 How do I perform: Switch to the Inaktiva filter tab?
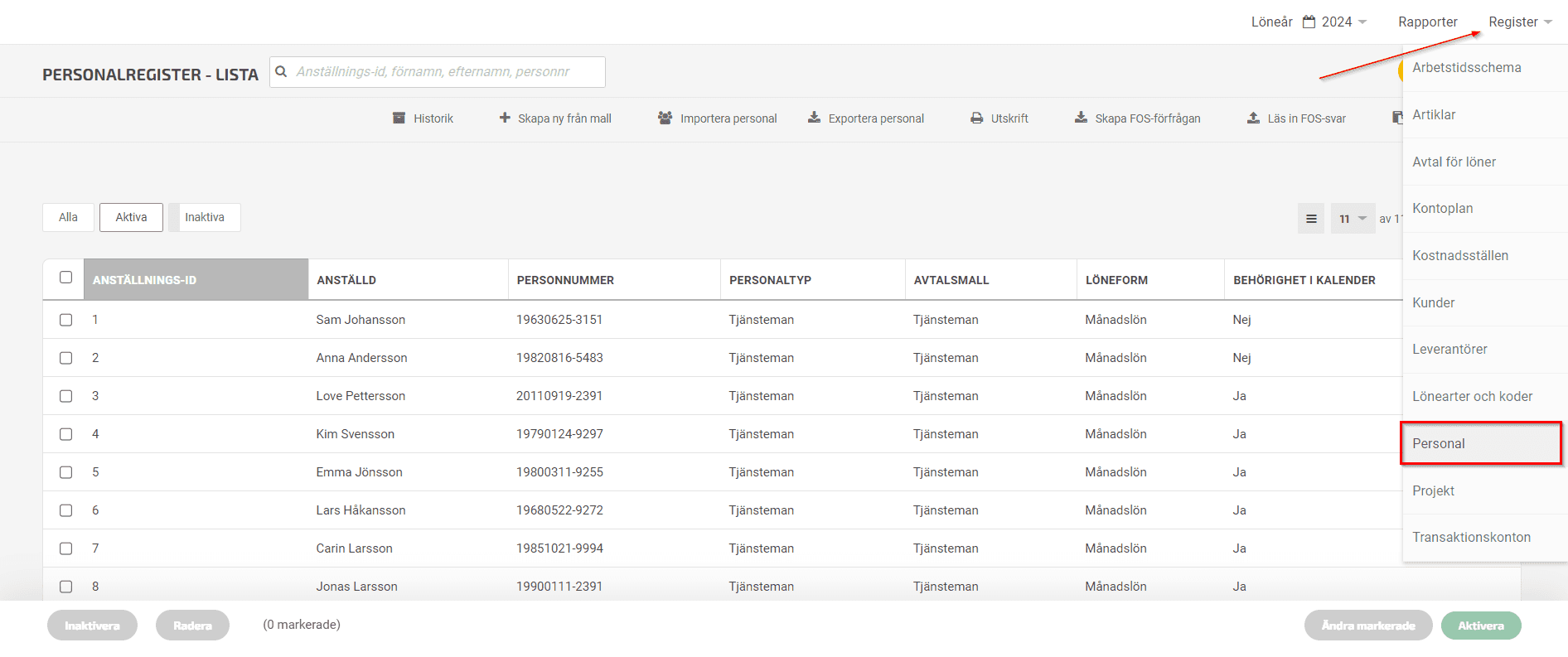click(205, 217)
